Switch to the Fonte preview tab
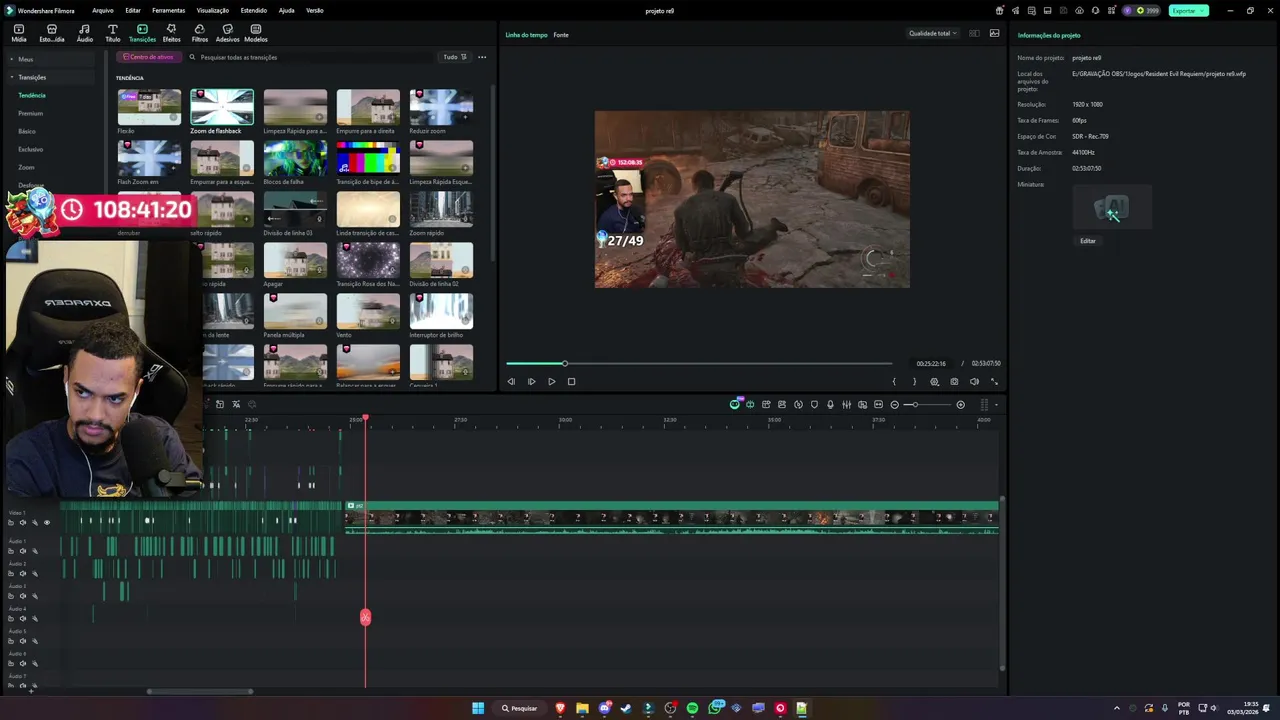1280x720 pixels. pos(561,35)
